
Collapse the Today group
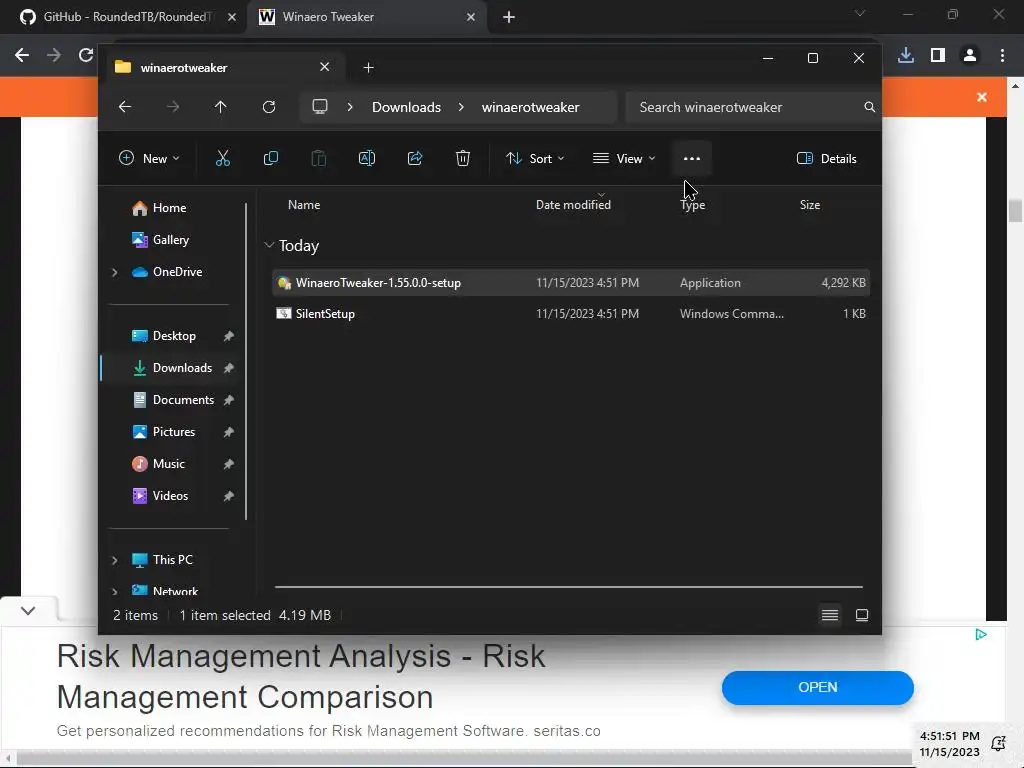[x=269, y=245]
